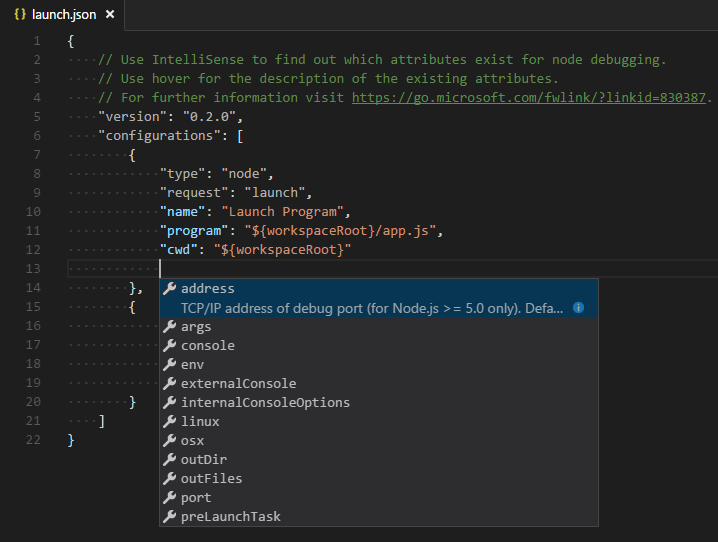Image resolution: width=718 pixels, height=542 pixels.
Task: Choose internalConsoleOptions from the suggestion list
Action: 265,403
